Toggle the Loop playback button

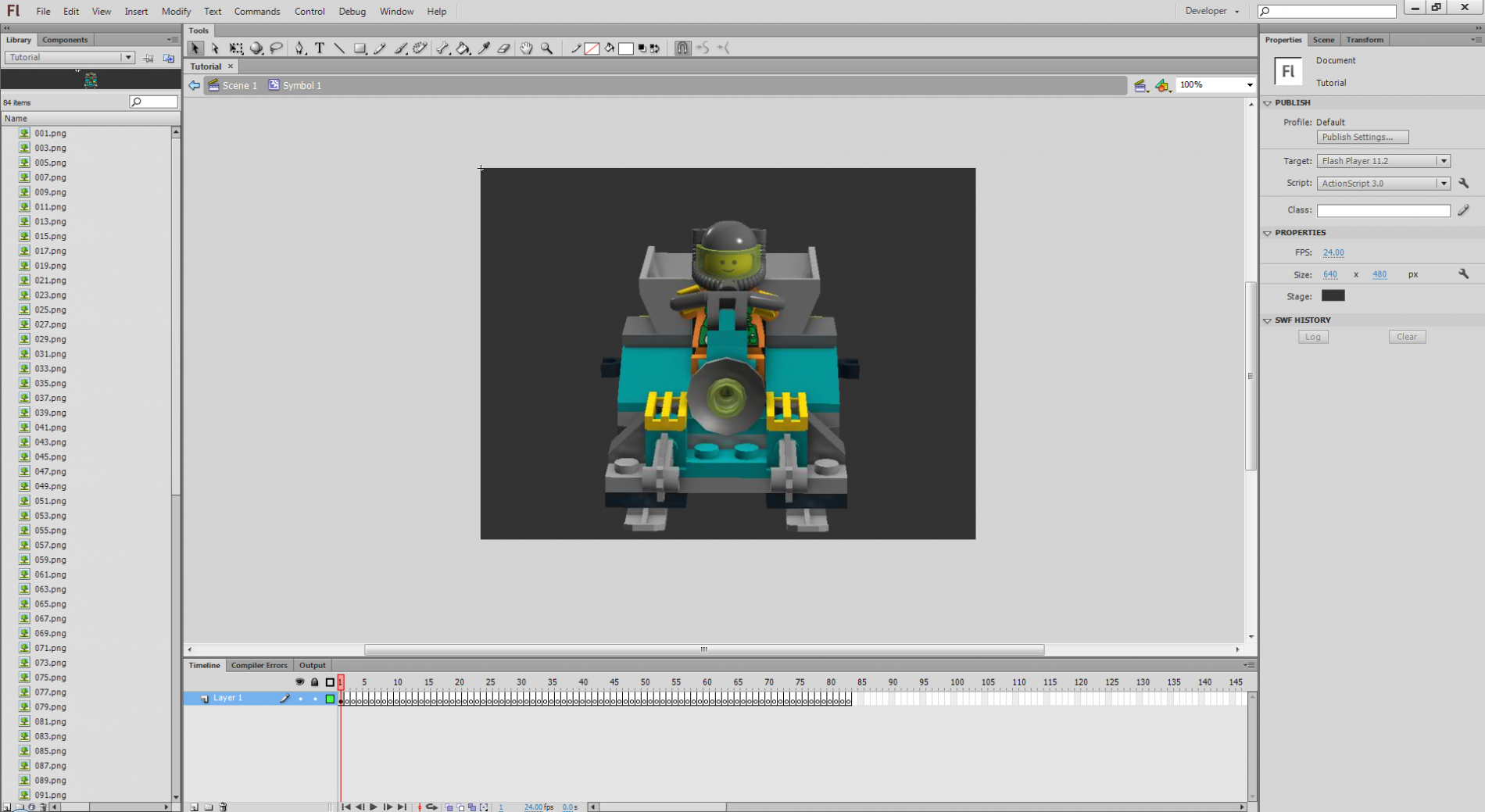pos(431,807)
